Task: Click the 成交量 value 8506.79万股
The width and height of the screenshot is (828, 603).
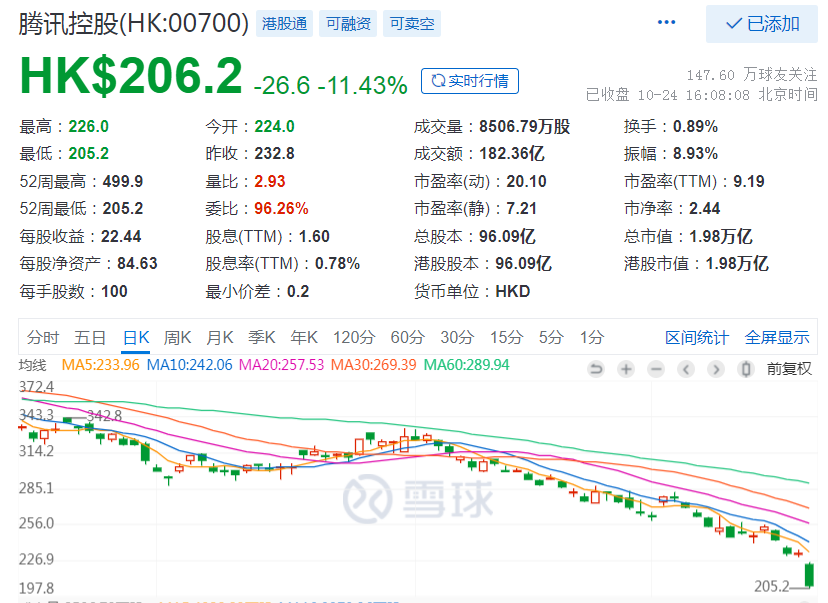Action: (524, 127)
